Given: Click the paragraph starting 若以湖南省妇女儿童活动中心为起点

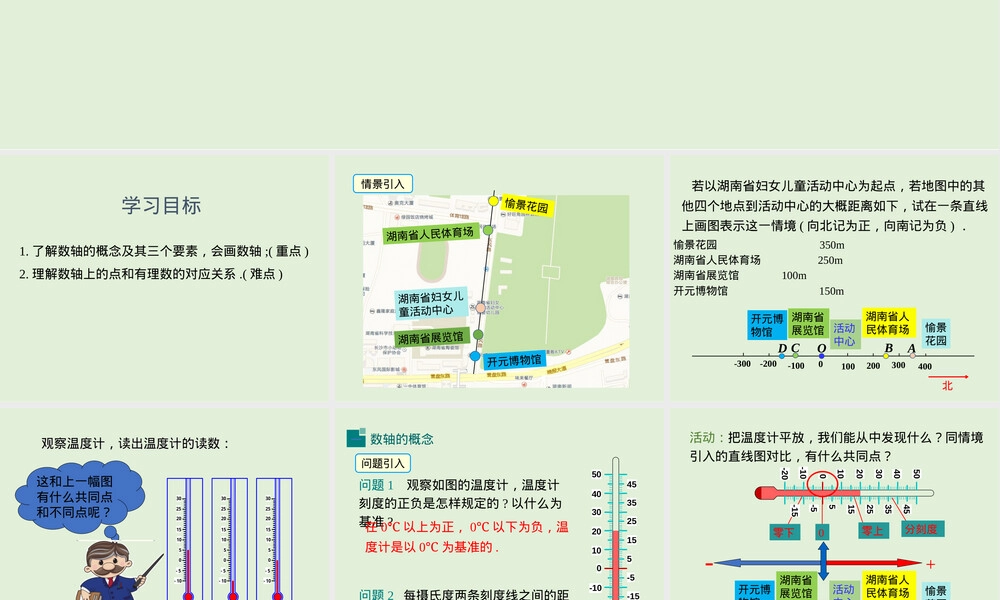Looking at the screenshot, I should tap(834, 205).
